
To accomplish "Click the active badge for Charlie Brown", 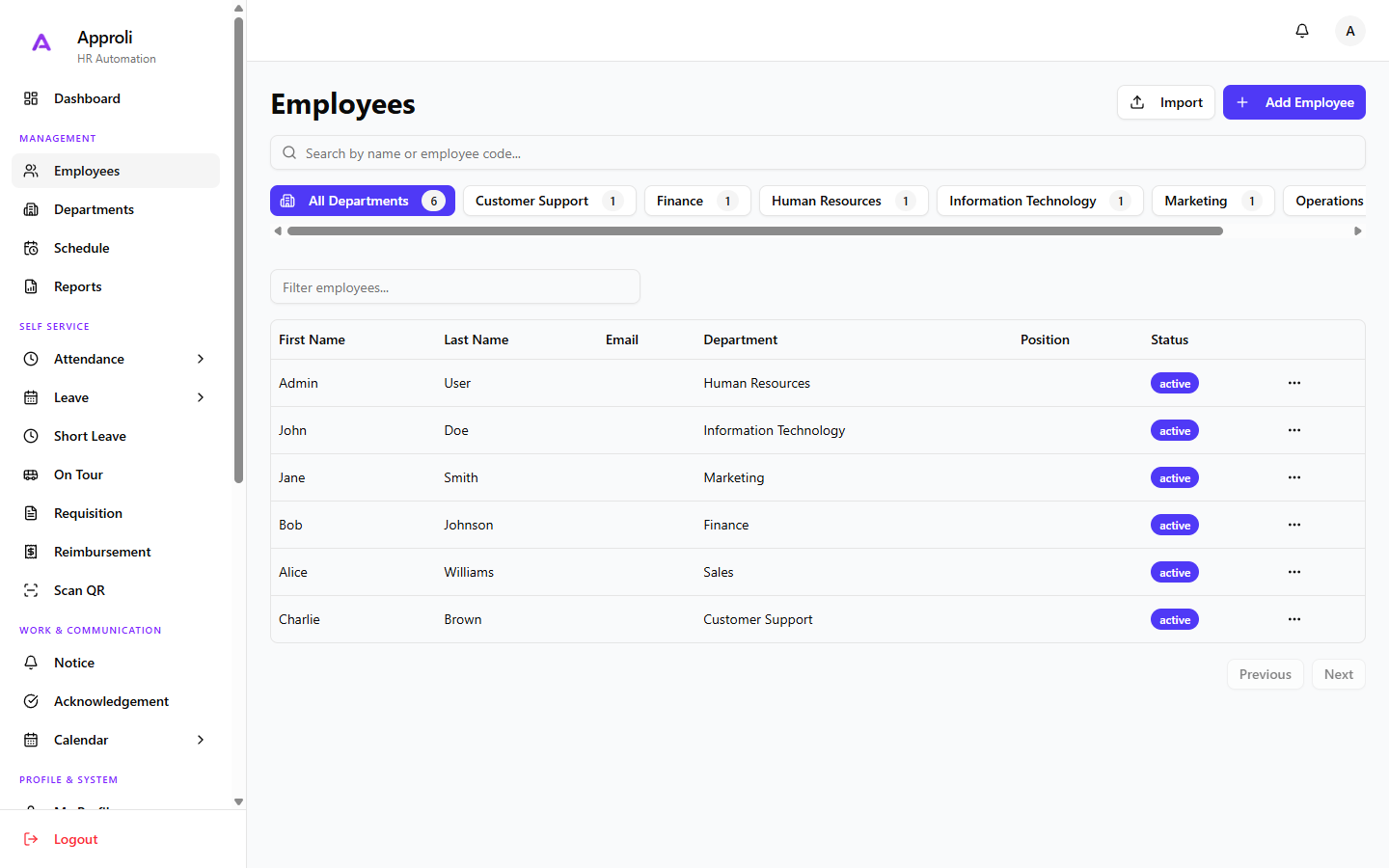I will [1175, 619].
